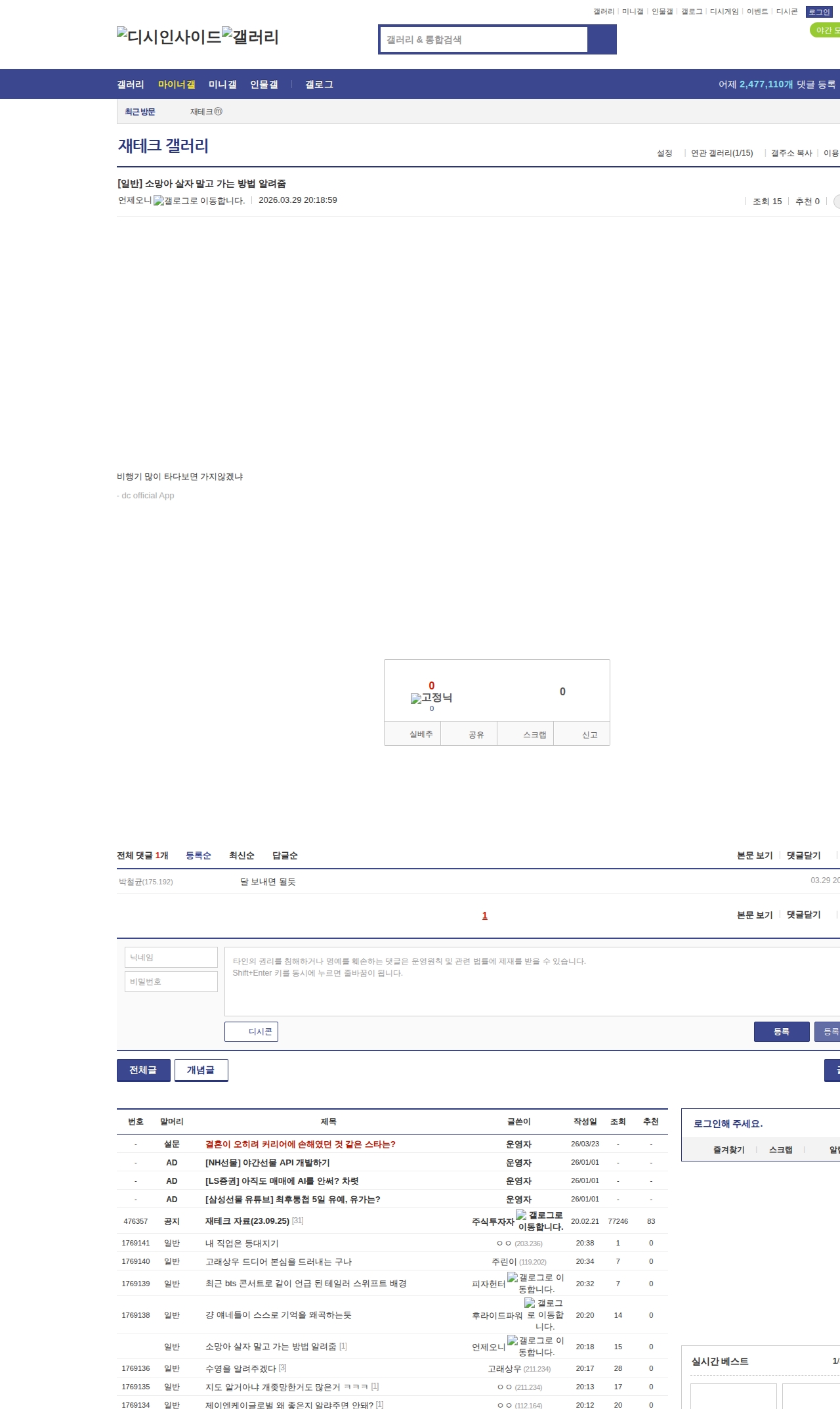Screen dimensions: 840x1409
Task: Click inside the comment text area
Action: tap(532, 982)
